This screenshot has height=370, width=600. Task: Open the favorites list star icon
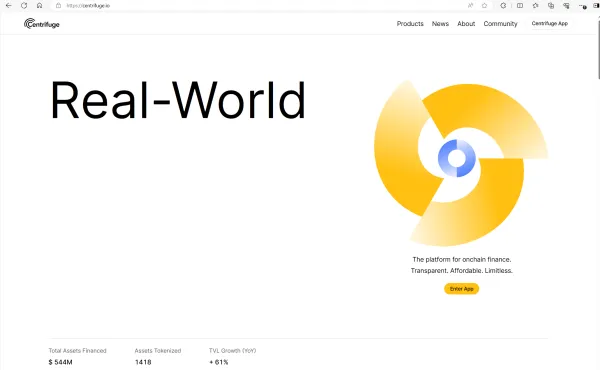tap(535, 5)
